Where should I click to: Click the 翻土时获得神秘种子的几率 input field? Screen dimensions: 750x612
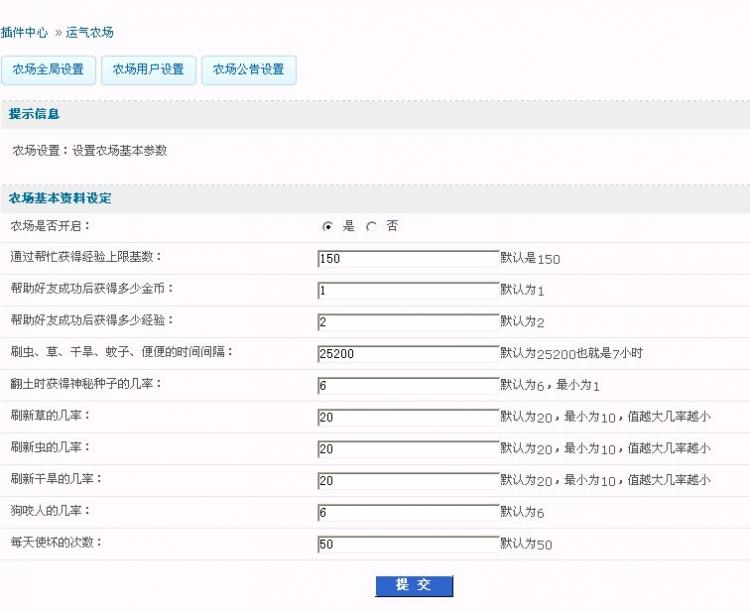pyautogui.click(x=407, y=385)
